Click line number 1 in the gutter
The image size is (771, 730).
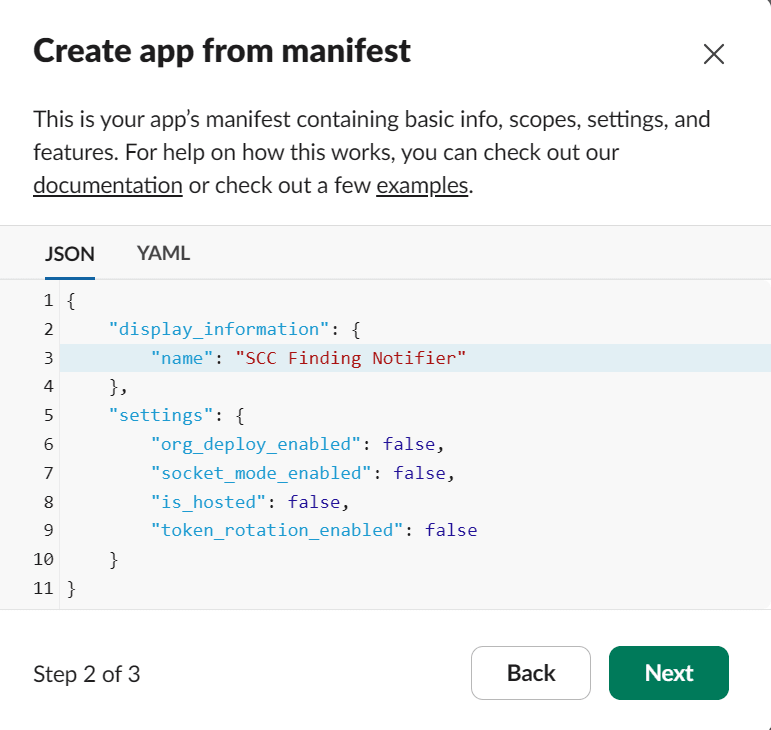pyautogui.click(x=48, y=300)
